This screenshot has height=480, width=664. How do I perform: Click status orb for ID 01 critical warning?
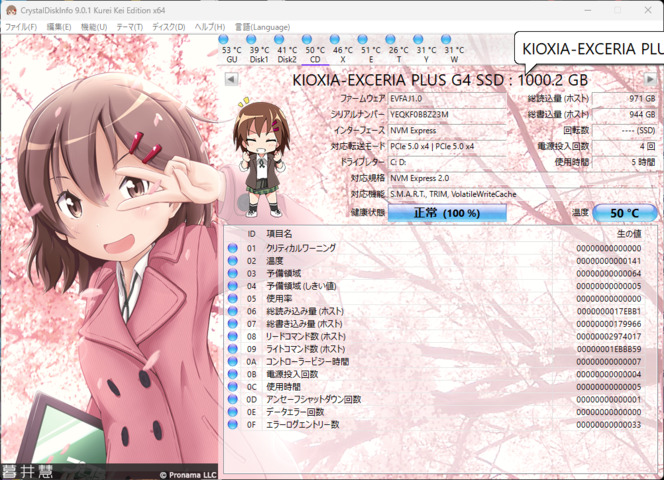pyautogui.click(x=232, y=248)
